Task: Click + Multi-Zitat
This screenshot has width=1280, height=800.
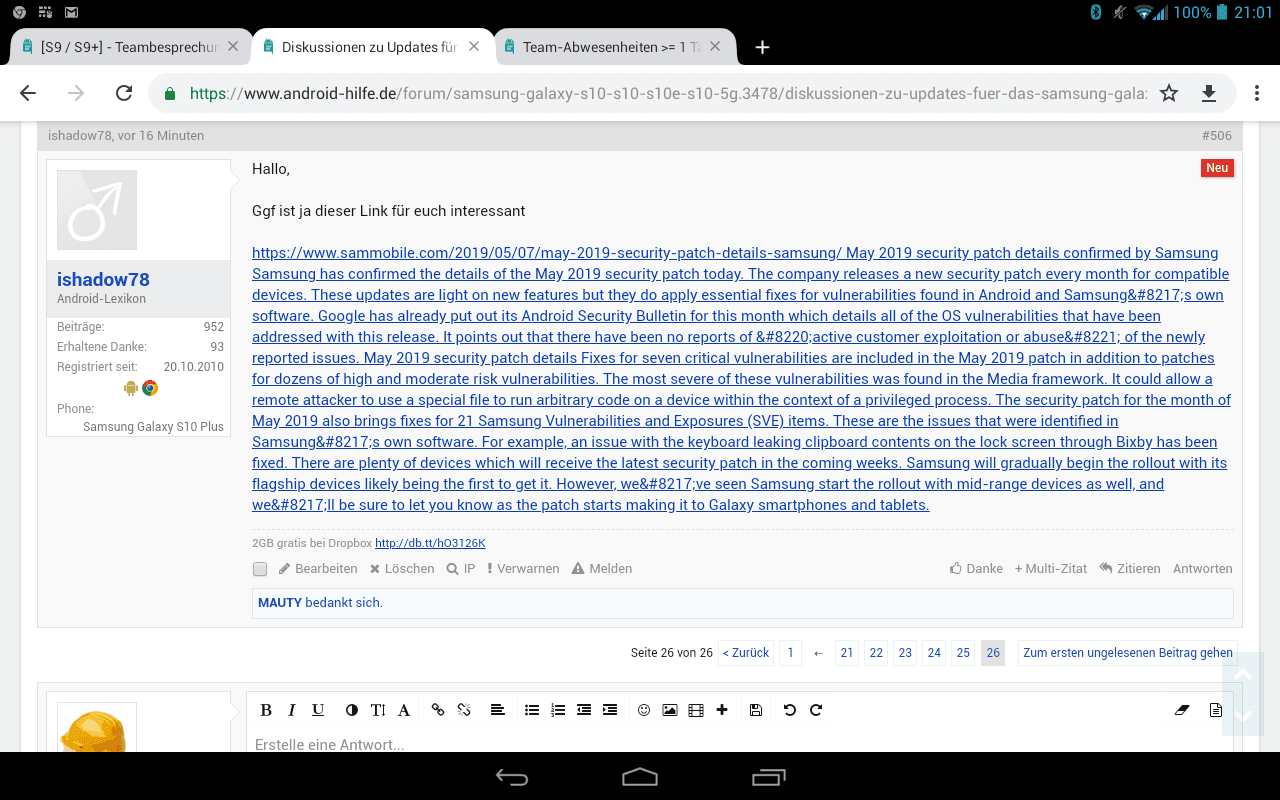Action: tap(1051, 568)
